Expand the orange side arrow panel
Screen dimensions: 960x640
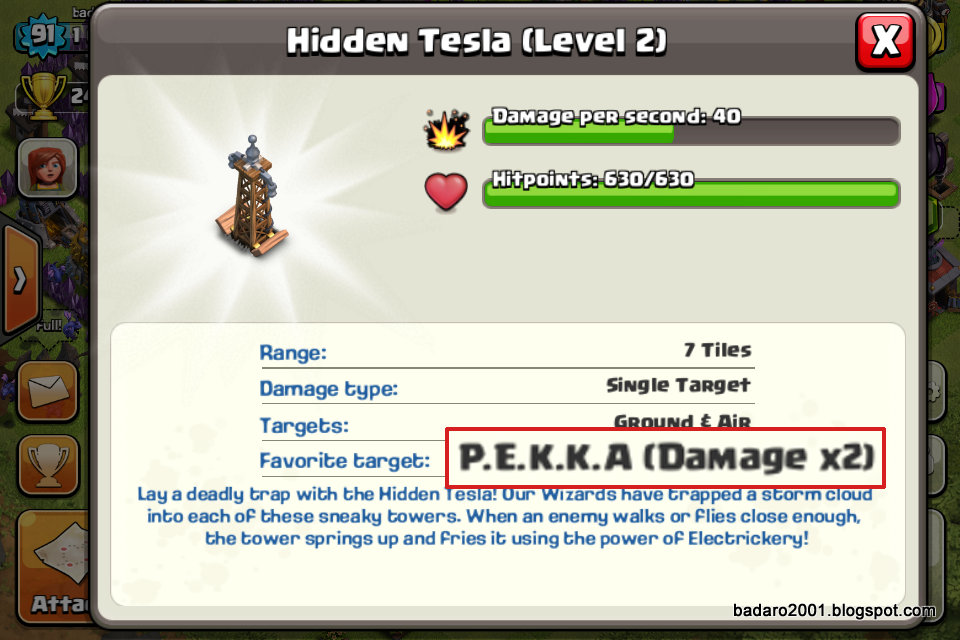(21, 280)
